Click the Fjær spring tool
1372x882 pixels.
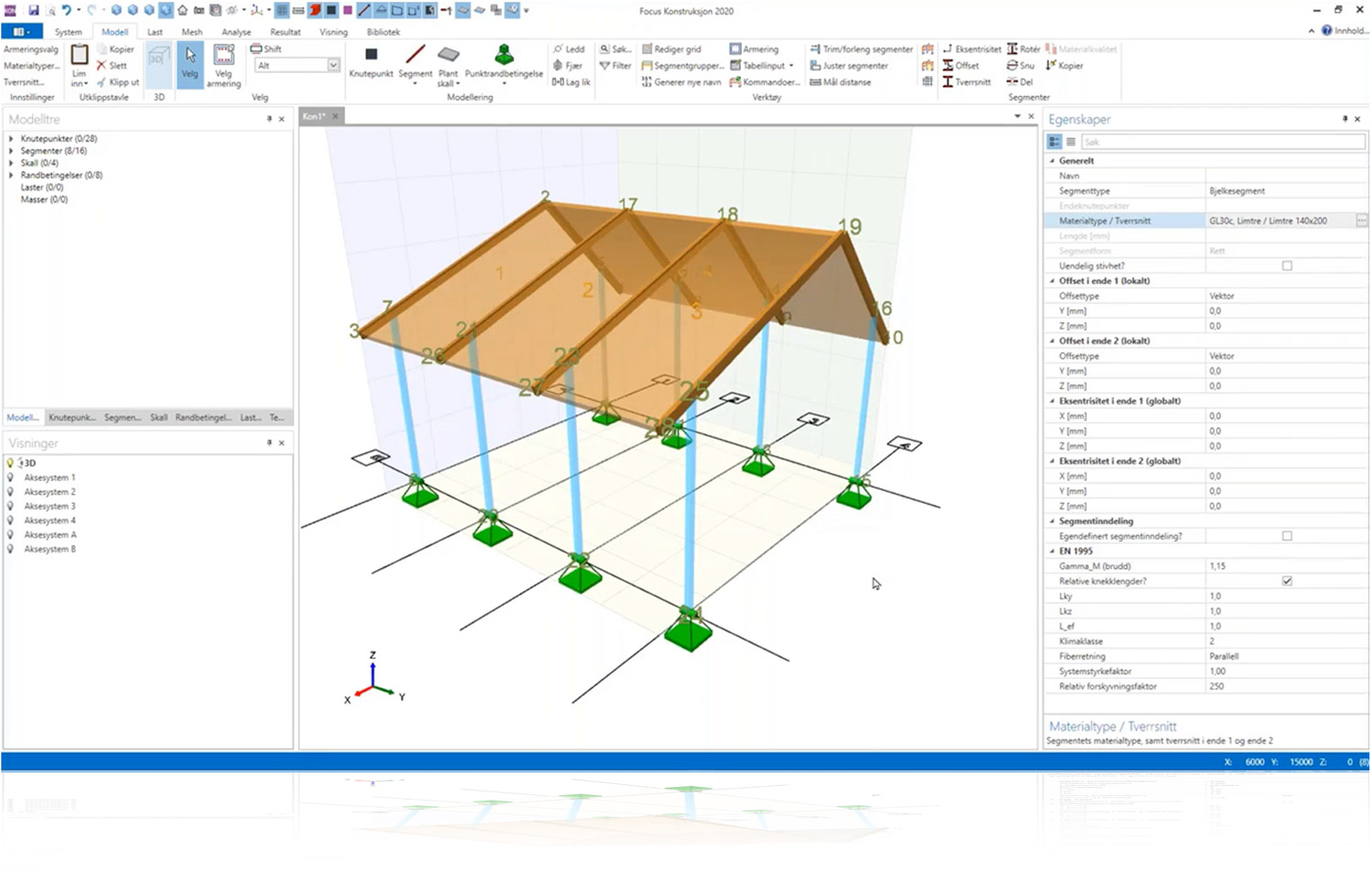(x=568, y=66)
